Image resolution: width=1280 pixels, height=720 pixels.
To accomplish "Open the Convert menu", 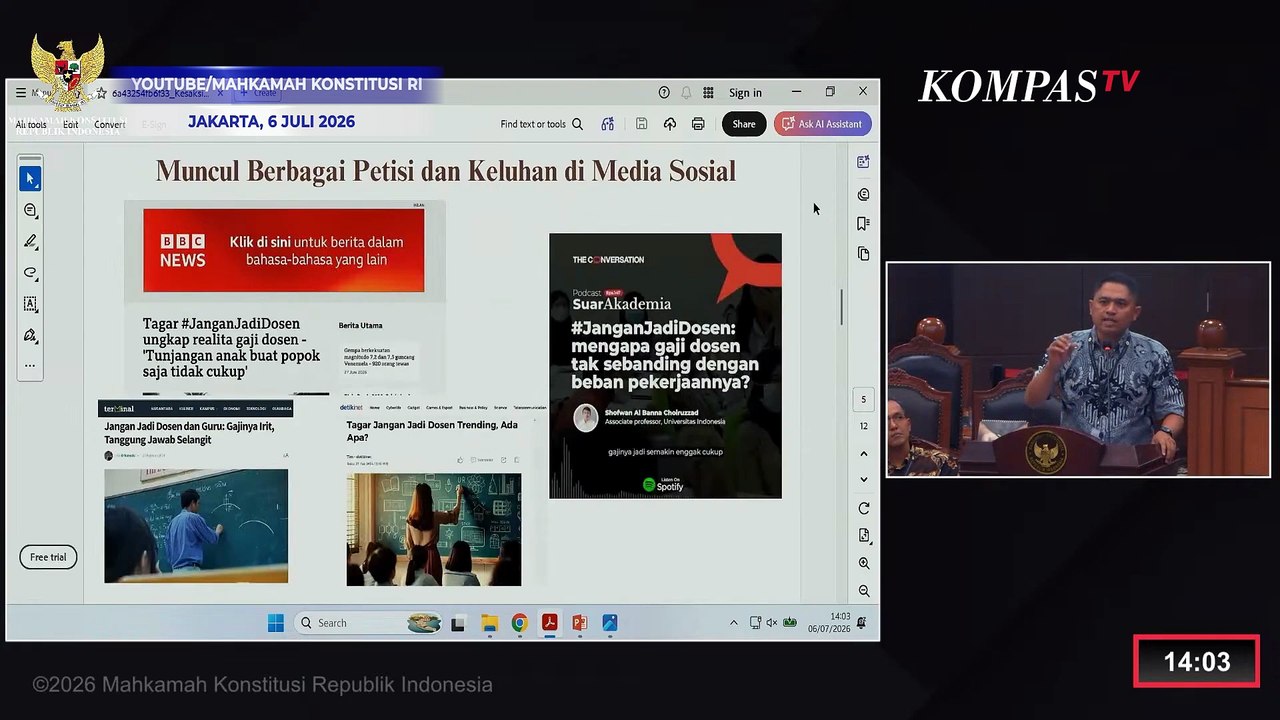I will coord(110,125).
